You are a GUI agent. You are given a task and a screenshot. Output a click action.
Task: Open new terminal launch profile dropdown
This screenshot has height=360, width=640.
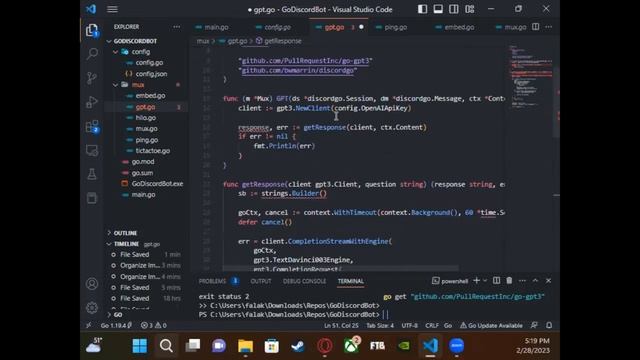(485, 281)
